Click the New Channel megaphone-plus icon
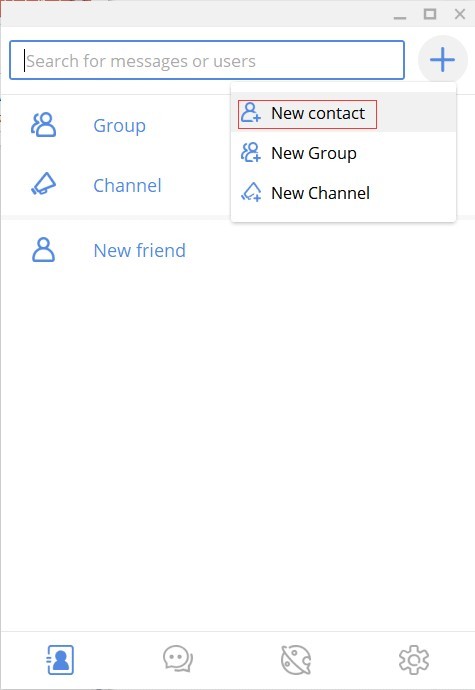Viewport: 475px width, 690px height. (251, 193)
